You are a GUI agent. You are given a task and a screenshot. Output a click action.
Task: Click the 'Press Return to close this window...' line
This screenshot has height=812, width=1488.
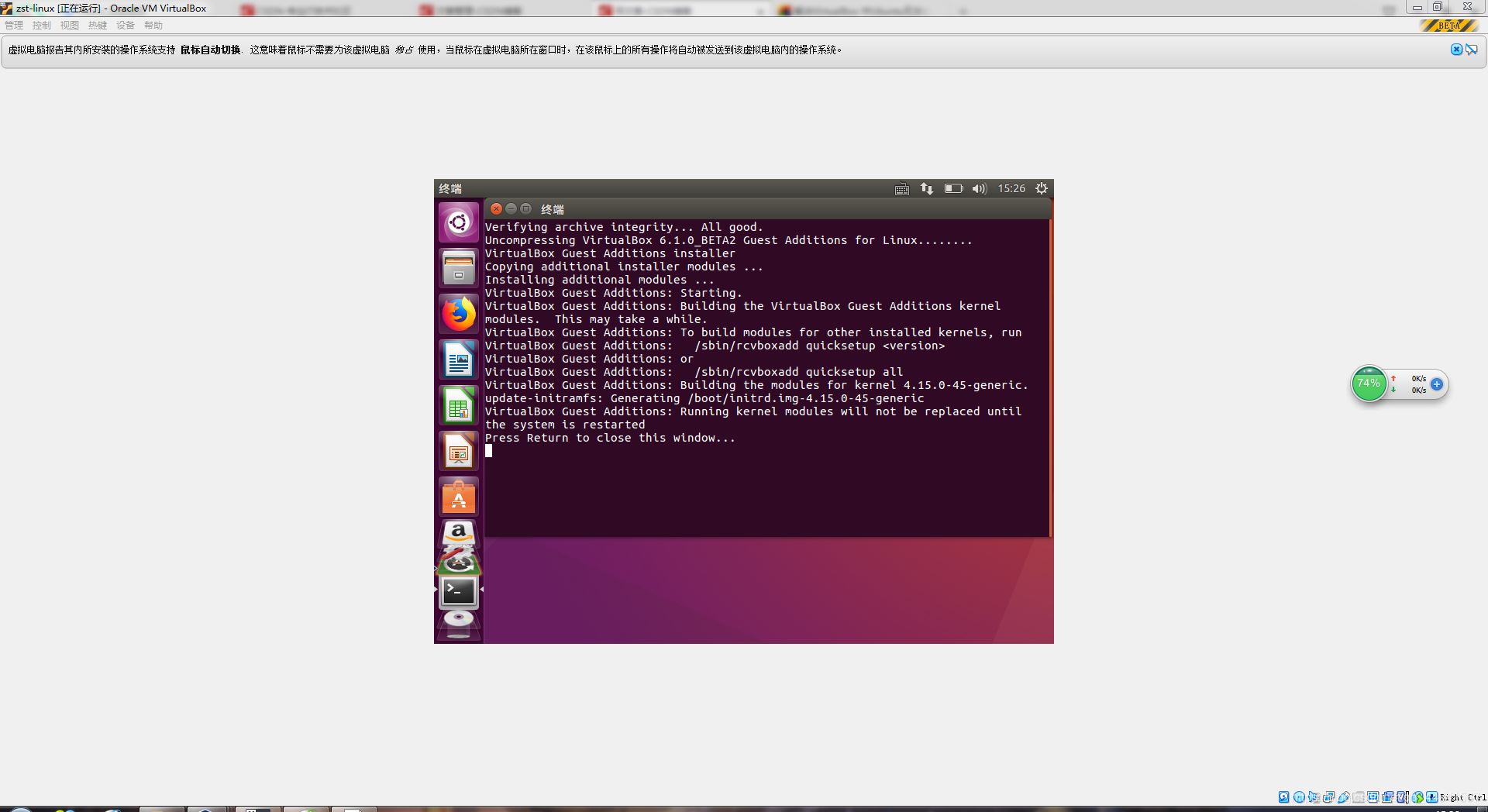pyautogui.click(x=610, y=438)
